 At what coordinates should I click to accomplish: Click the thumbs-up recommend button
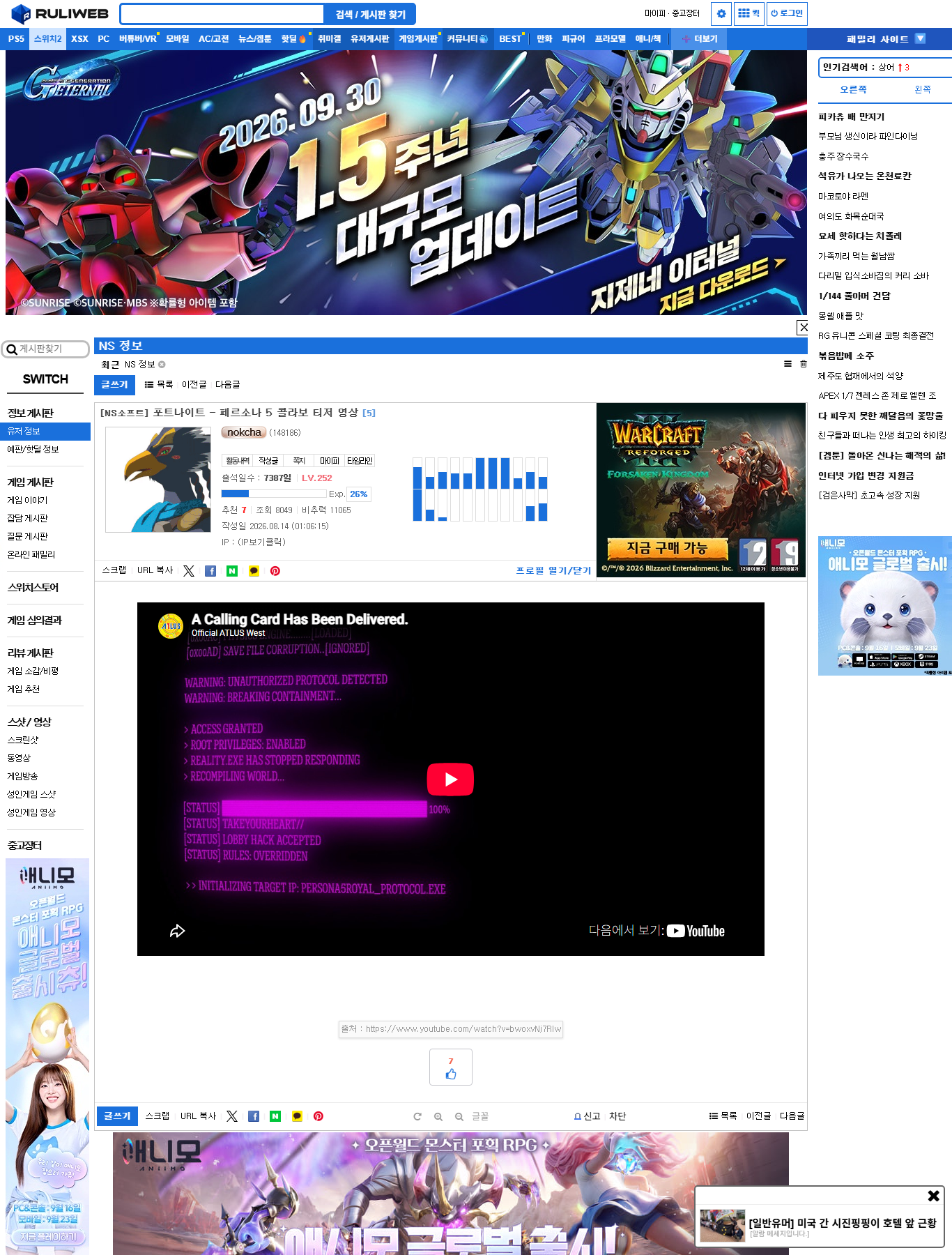[451, 1067]
